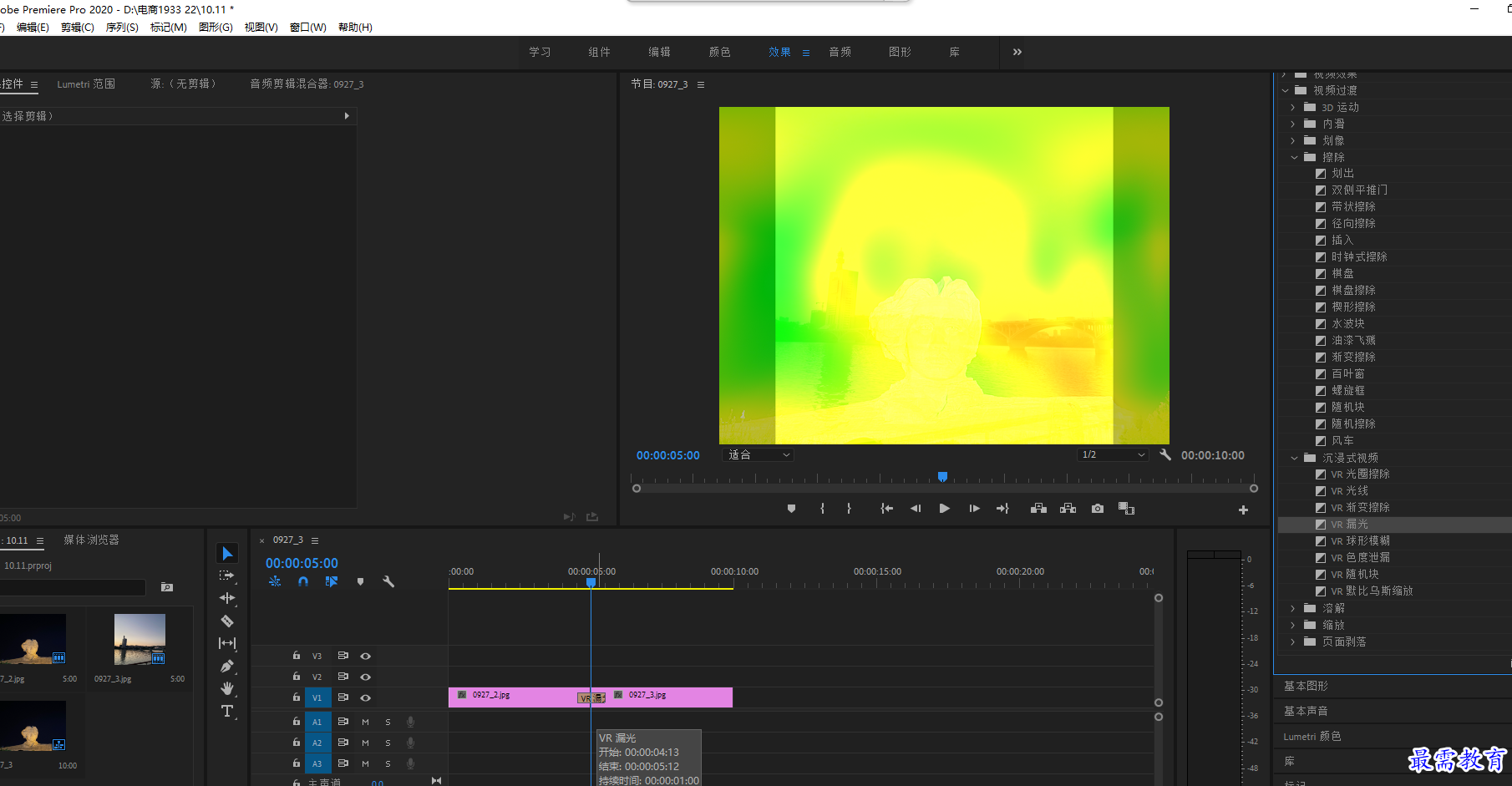Toggle V1 track output eye
Image resolution: width=1512 pixels, height=786 pixels.
point(365,697)
